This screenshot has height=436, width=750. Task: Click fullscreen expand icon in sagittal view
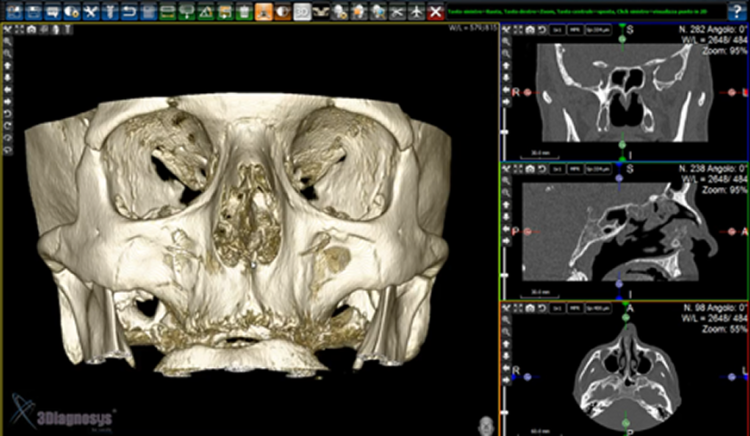518,169
